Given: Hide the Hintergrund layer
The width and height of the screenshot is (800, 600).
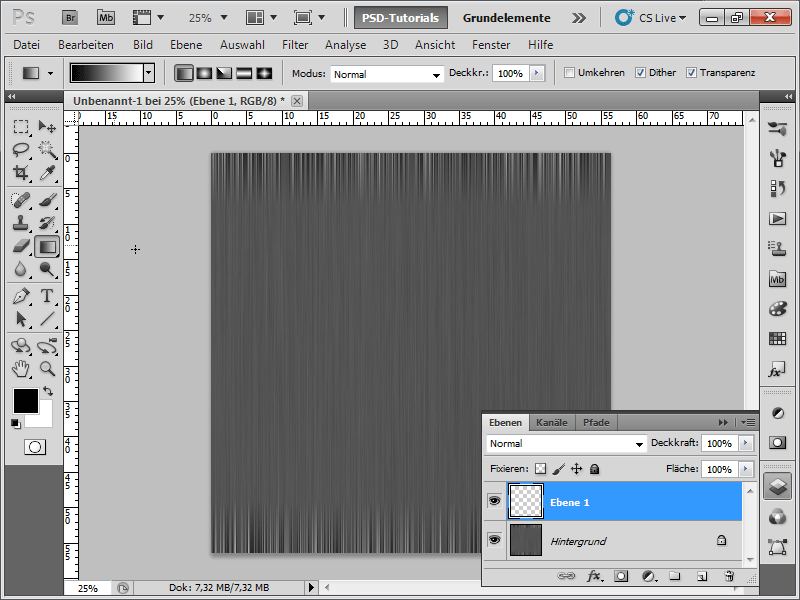Looking at the screenshot, I should (x=494, y=539).
